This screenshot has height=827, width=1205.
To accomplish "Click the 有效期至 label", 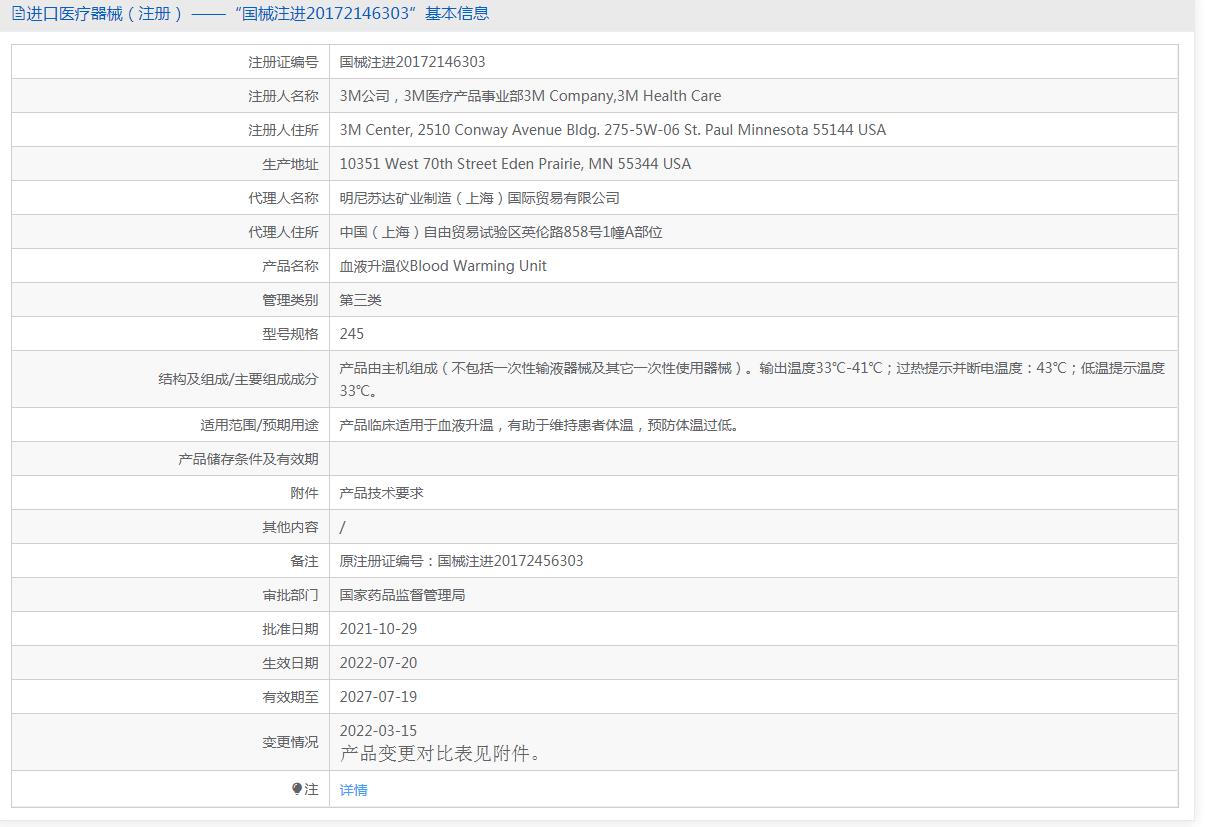I will pyautogui.click(x=291, y=697).
